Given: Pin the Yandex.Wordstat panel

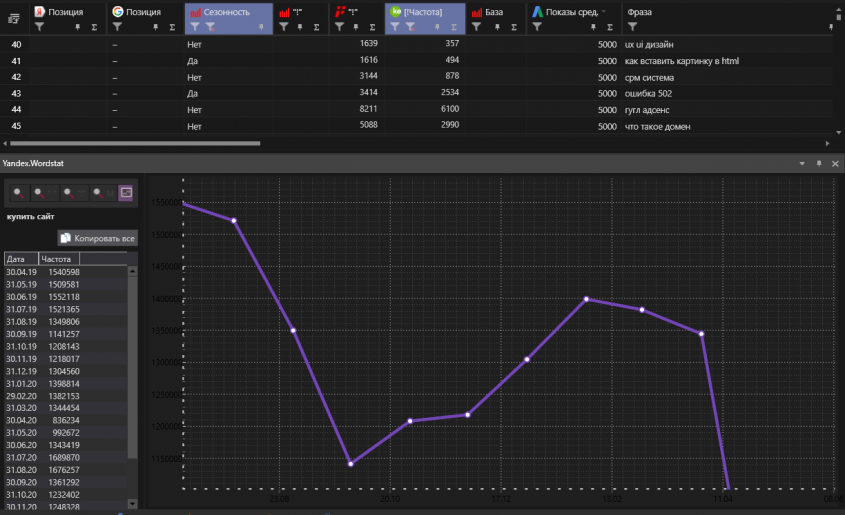Looking at the screenshot, I should (818, 163).
